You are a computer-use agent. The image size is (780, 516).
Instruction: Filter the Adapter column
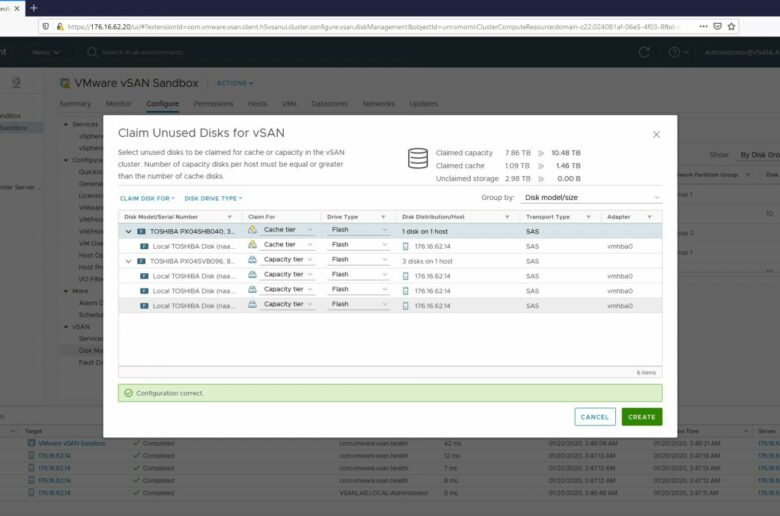point(649,217)
